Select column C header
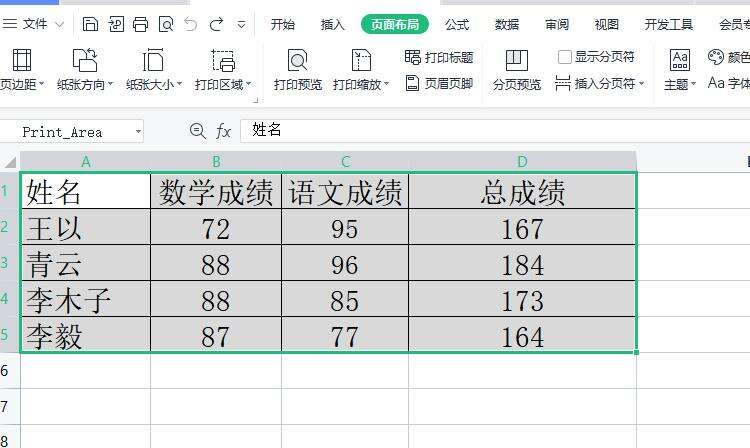 (345, 162)
